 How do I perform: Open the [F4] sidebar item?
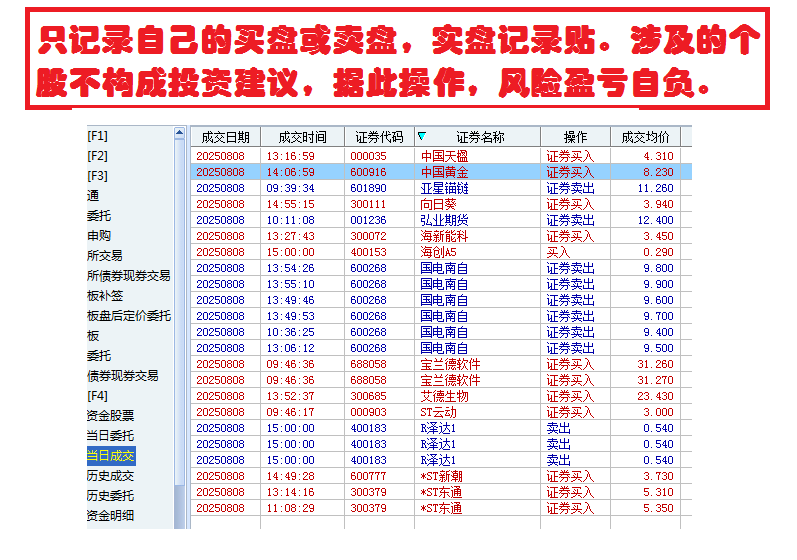98,395
